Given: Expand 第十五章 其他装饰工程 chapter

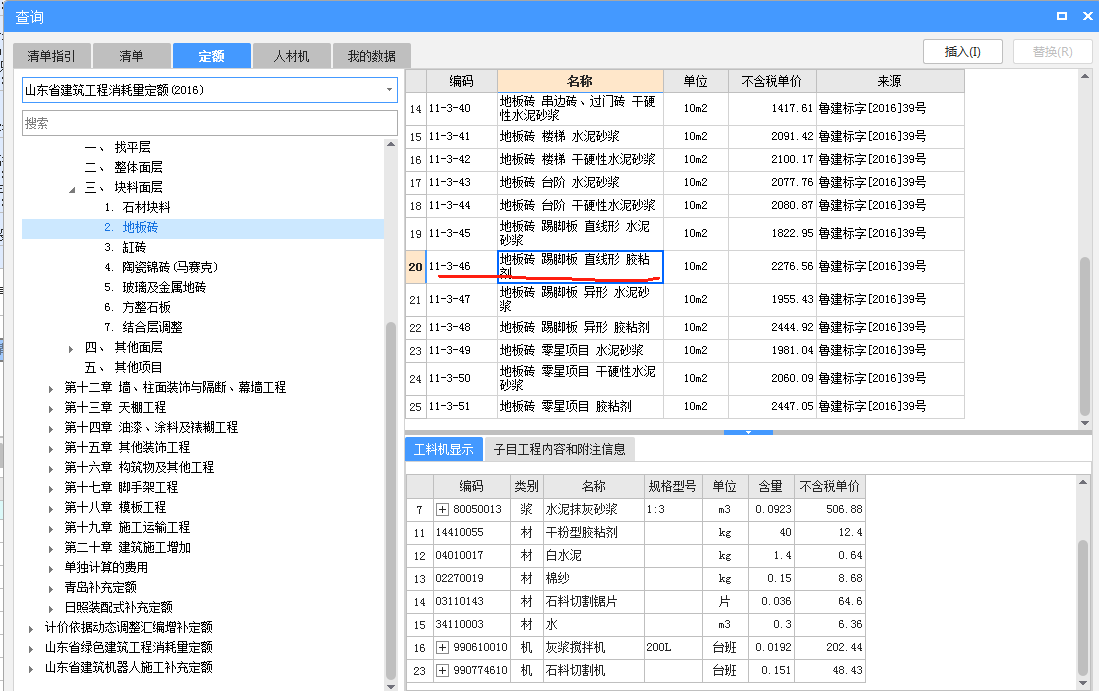Looking at the screenshot, I should (50, 449).
